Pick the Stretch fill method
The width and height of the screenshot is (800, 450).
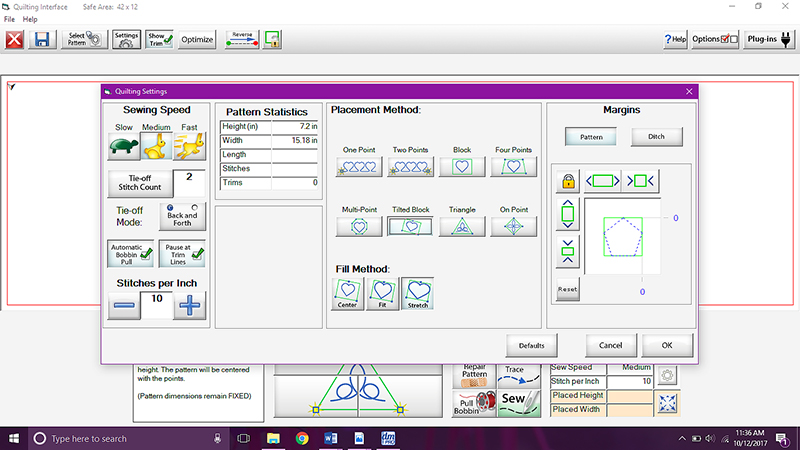tap(417, 293)
